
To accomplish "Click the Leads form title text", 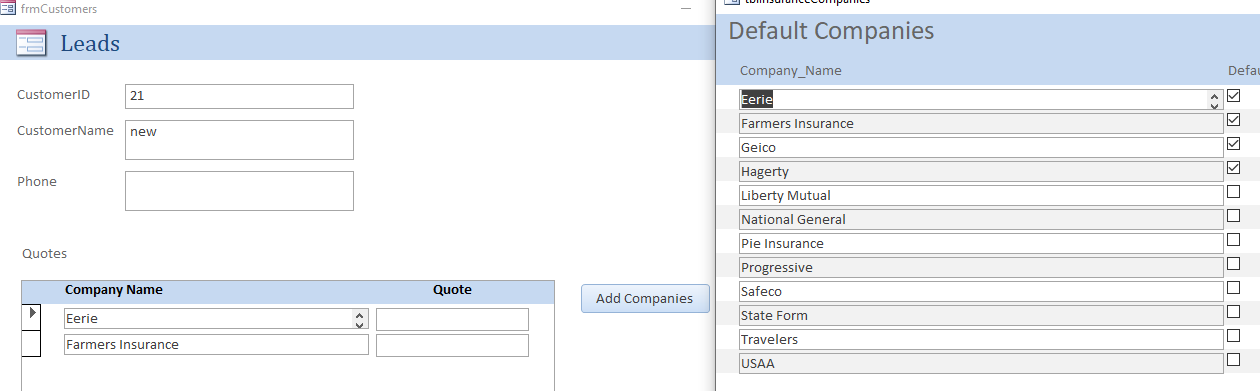I will 90,43.
